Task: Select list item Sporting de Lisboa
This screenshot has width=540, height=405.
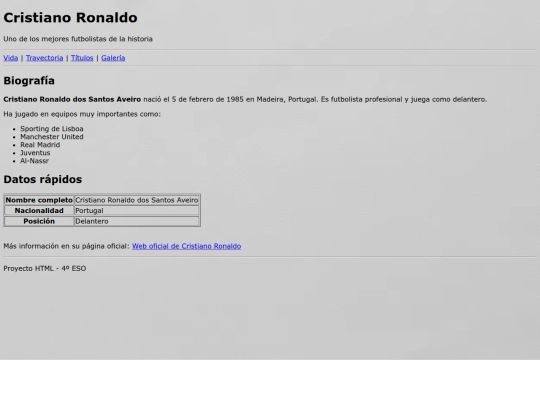Action: tap(52, 129)
